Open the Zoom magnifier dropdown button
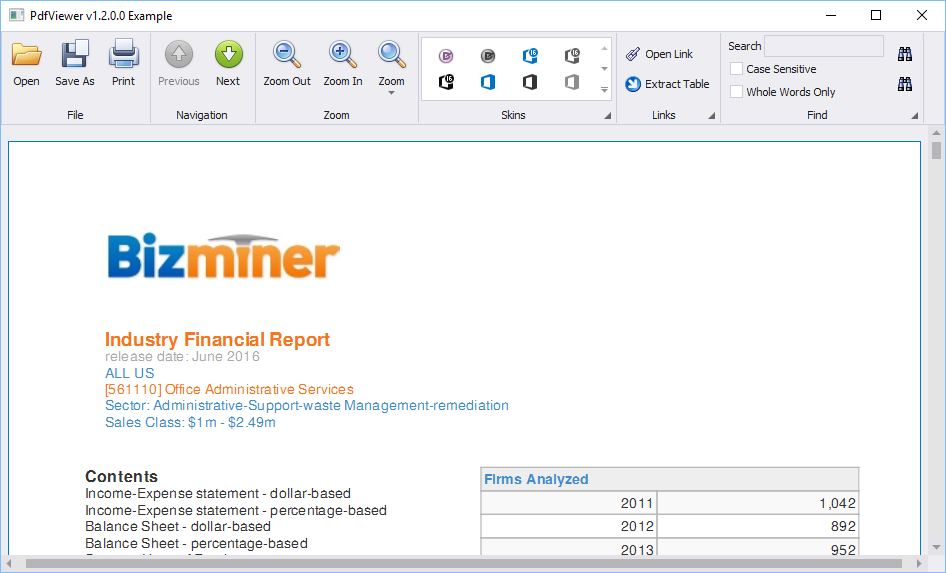946x573 pixels. pos(392,68)
